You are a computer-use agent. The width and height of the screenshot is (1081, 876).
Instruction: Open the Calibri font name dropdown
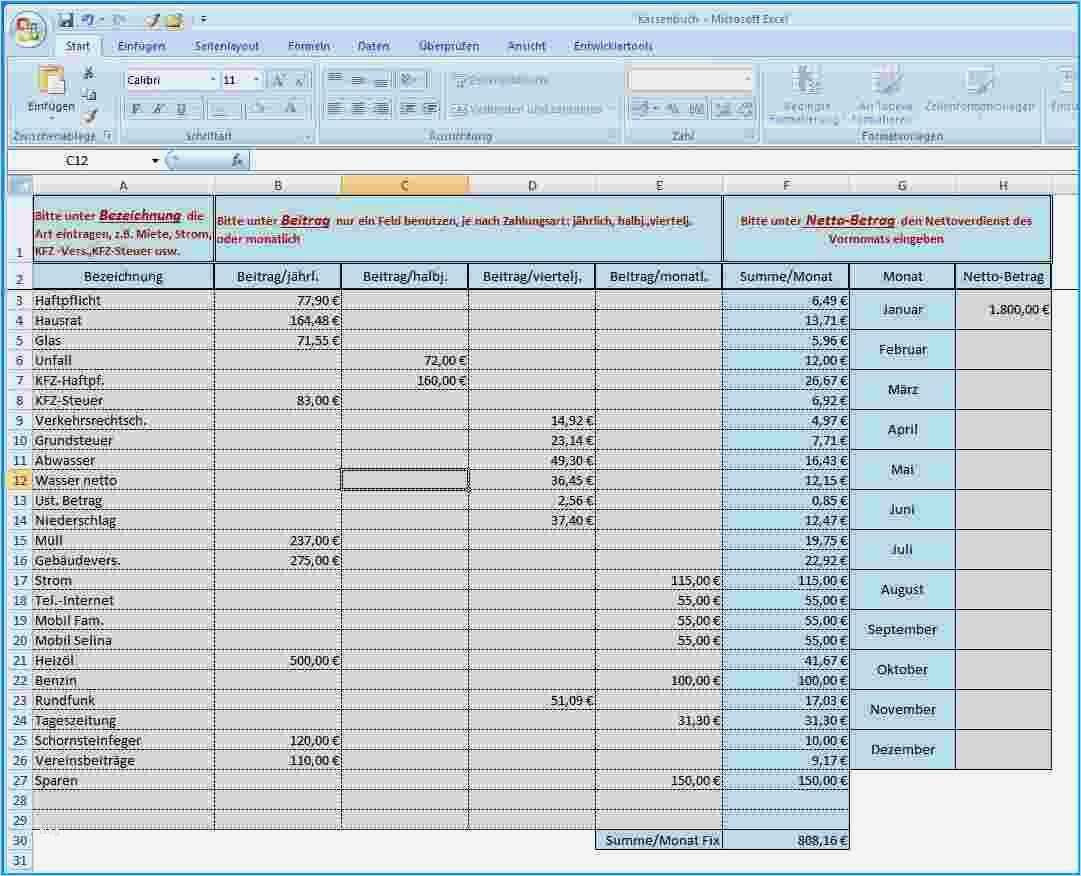click(213, 81)
